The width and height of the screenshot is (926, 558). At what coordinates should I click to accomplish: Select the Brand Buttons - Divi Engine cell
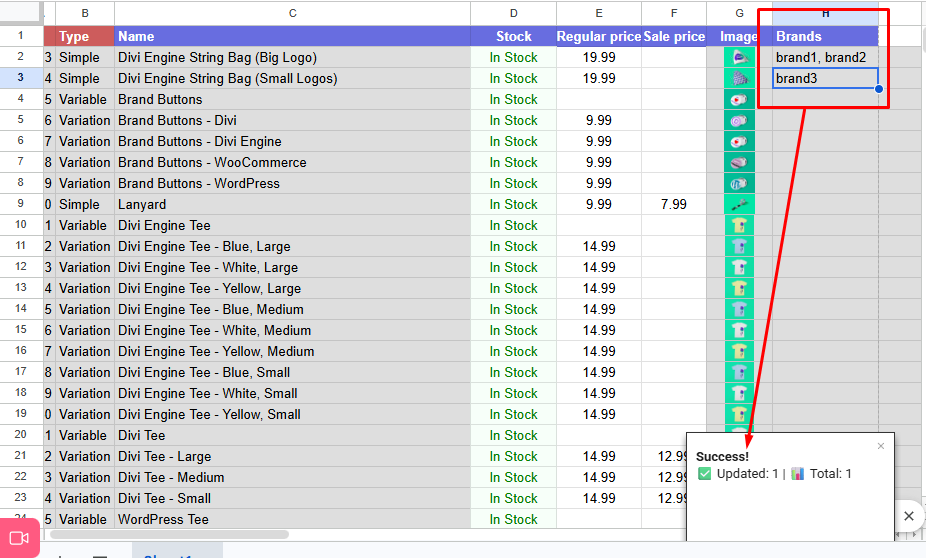(x=292, y=142)
